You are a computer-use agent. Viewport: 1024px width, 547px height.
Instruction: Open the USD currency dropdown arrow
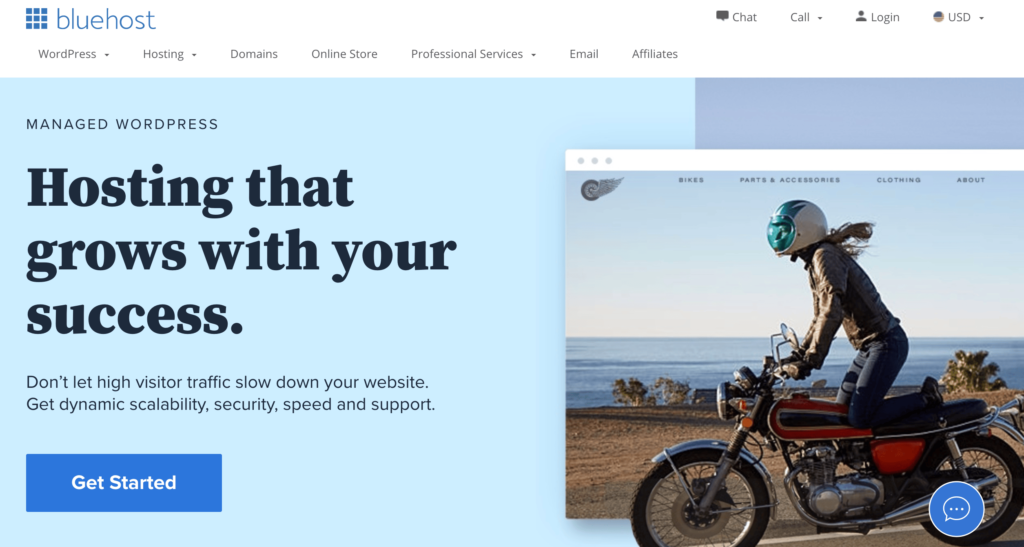coord(981,18)
